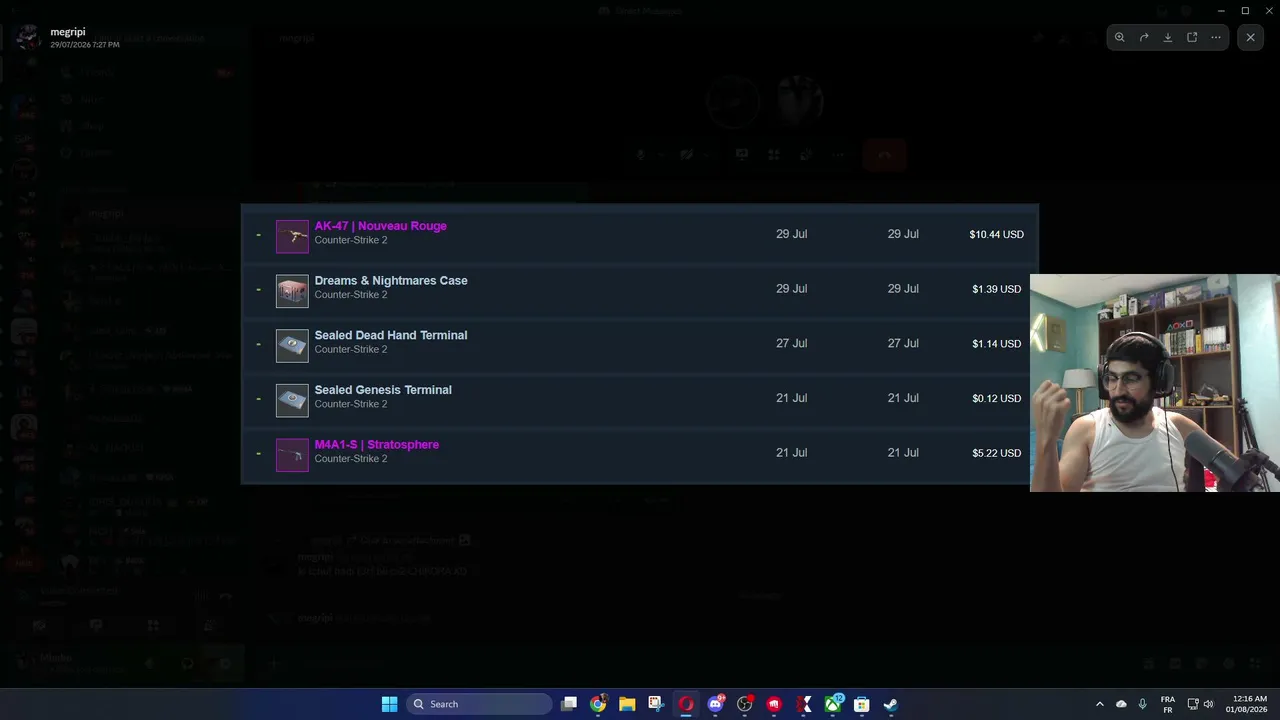Click the Dreams & Nightmares Case item name
The height and width of the screenshot is (720, 1280).
pos(391,281)
